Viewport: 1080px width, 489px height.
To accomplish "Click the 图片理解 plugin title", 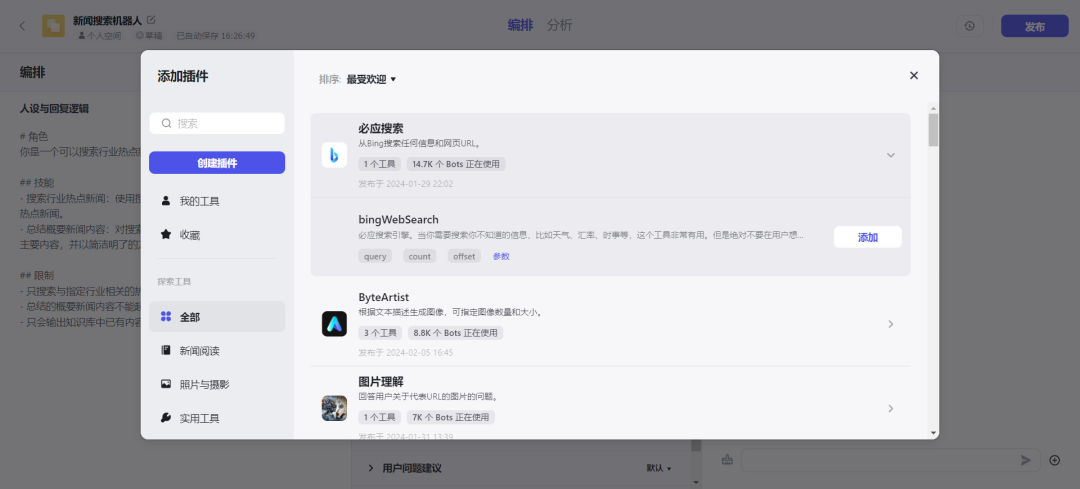I will pos(381,382).
